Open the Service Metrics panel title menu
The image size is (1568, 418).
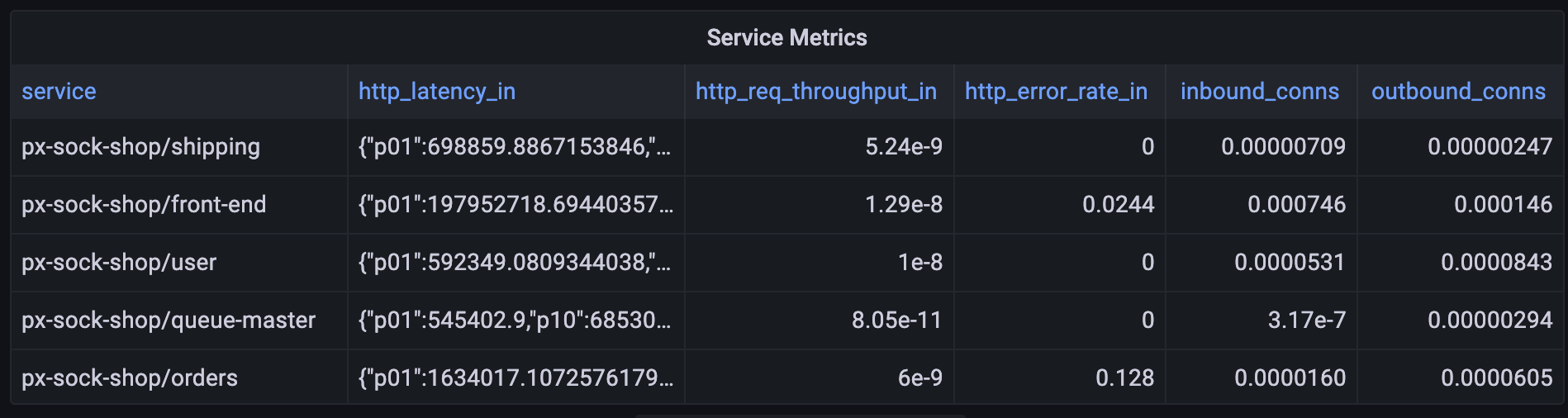coord(786,37)
